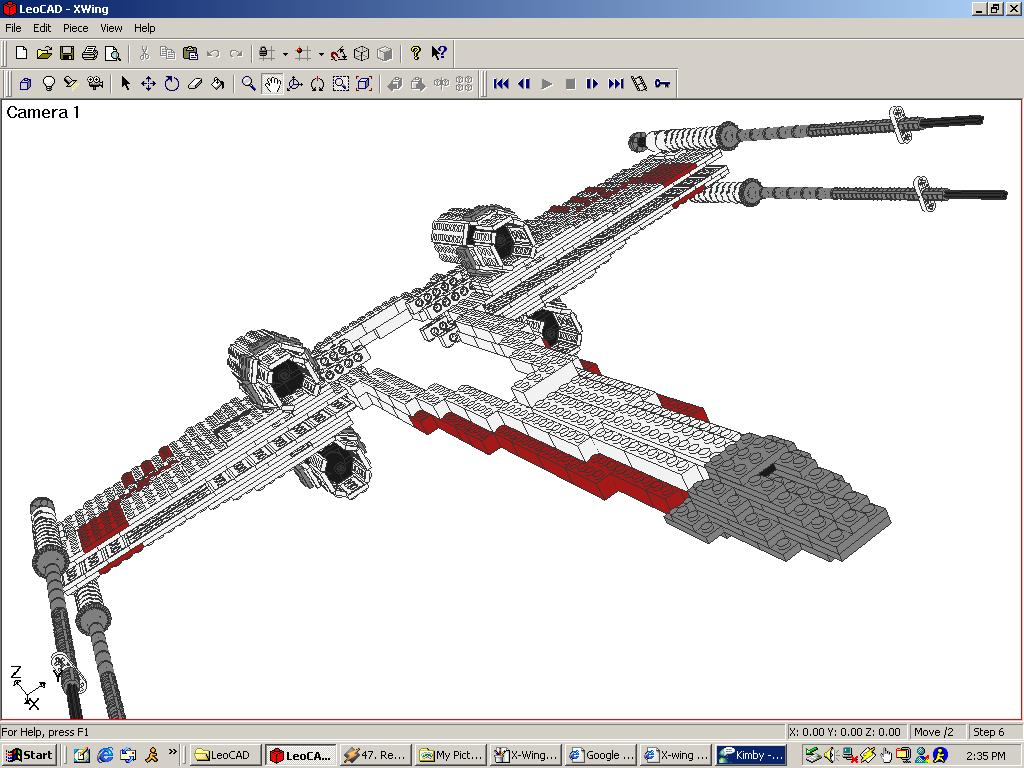Open the snap settings dropdown arrow
Screen dimensions: 1024x768
(x=285, y=53)
